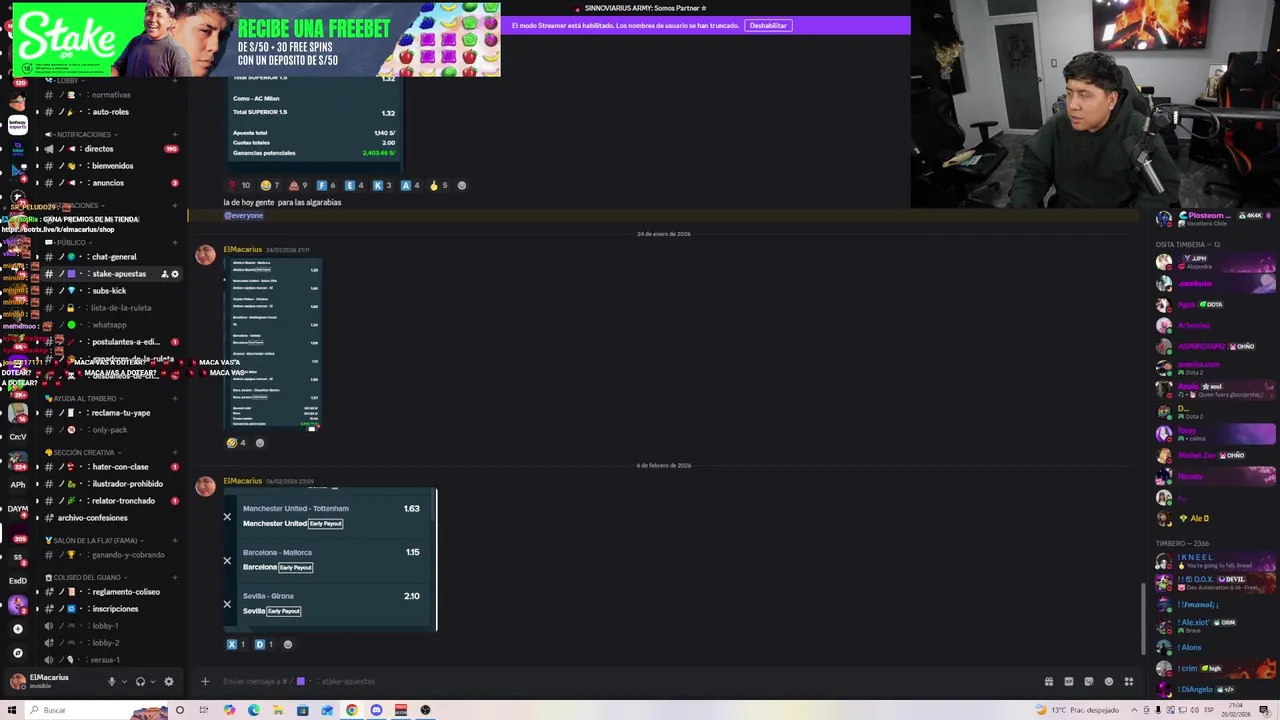
Task: Open Discover servers compass icon
Action: coord(17,653)
